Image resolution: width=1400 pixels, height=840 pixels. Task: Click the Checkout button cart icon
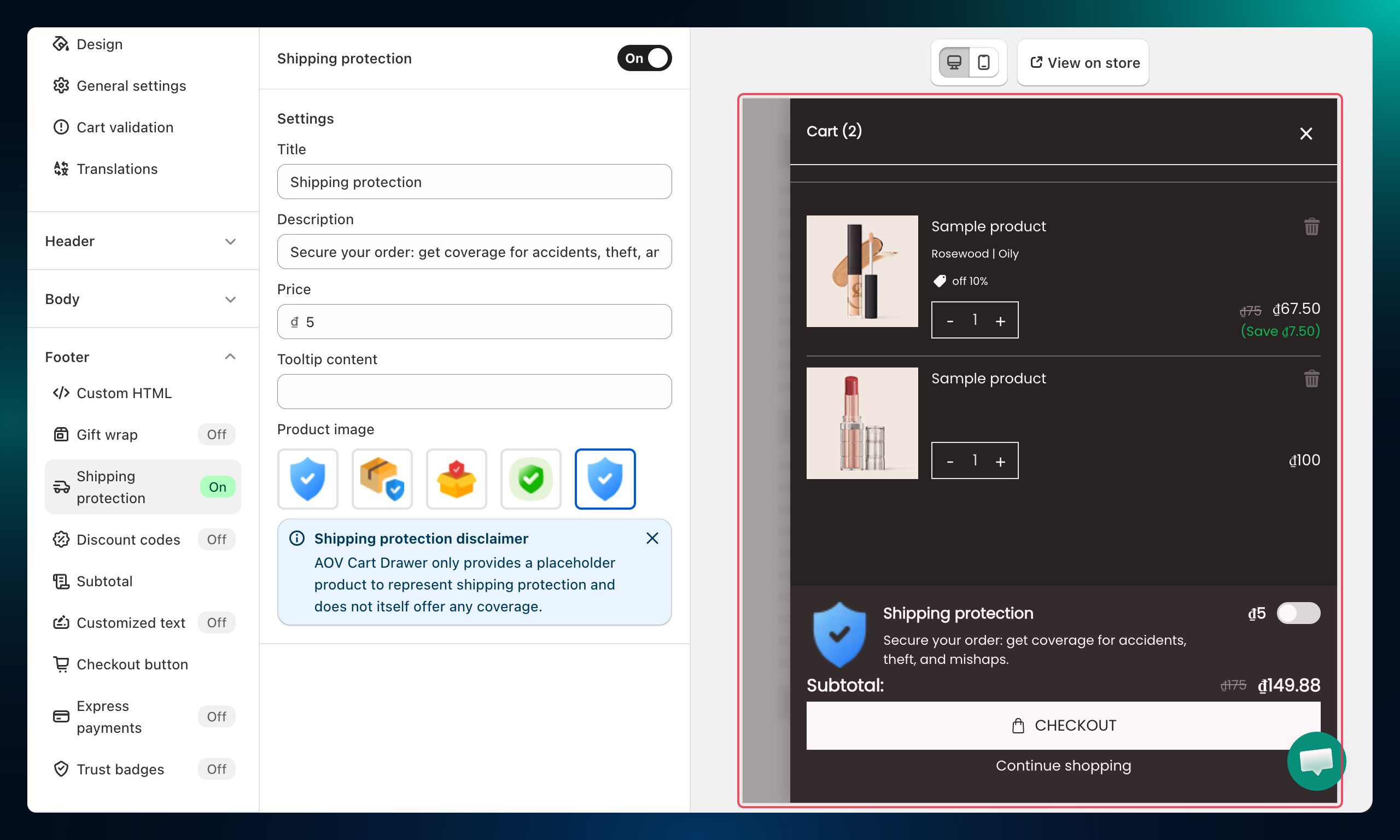pyautogui.click(x=61, y=664)
